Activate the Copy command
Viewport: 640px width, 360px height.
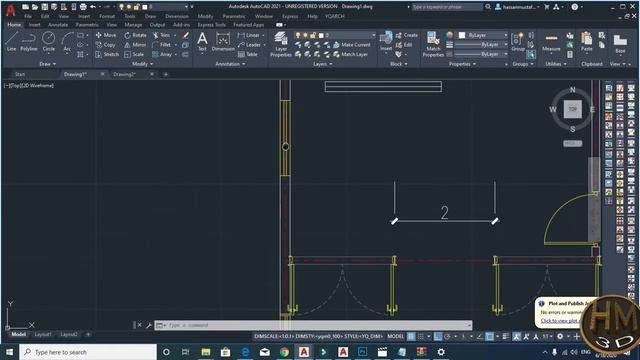click(106, 44)
